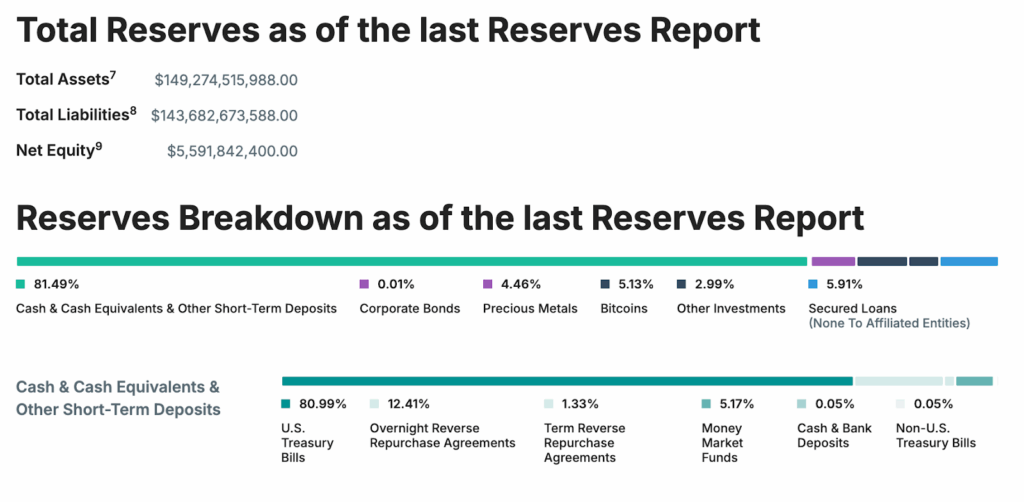This screenshot has height=502, width=1024.
Task: Select the purple Precious Metals legend square
Action: click(x=488, y=284)
